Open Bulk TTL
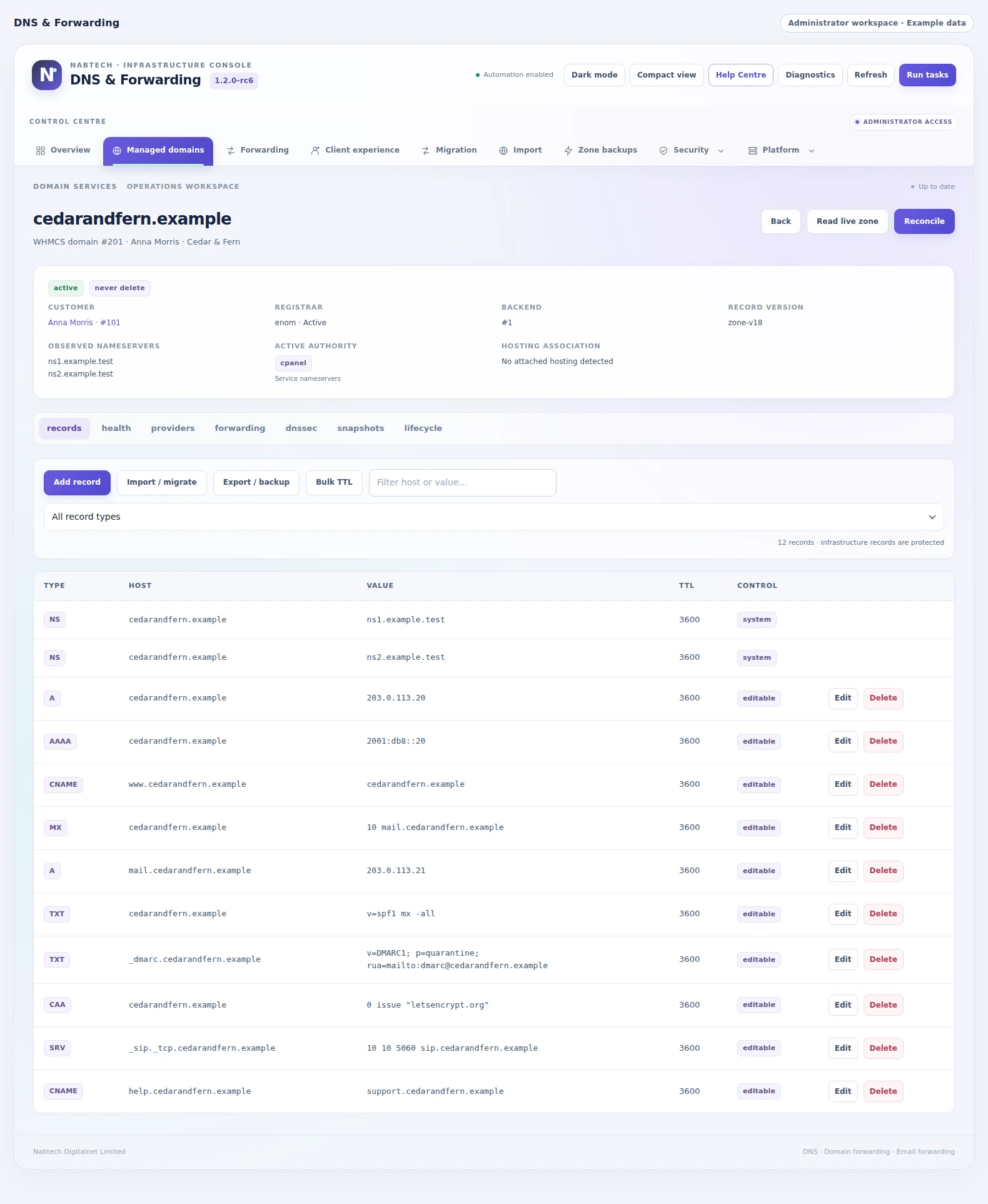The height and width of the screenshot is (1204, 988). click(334, 483)
